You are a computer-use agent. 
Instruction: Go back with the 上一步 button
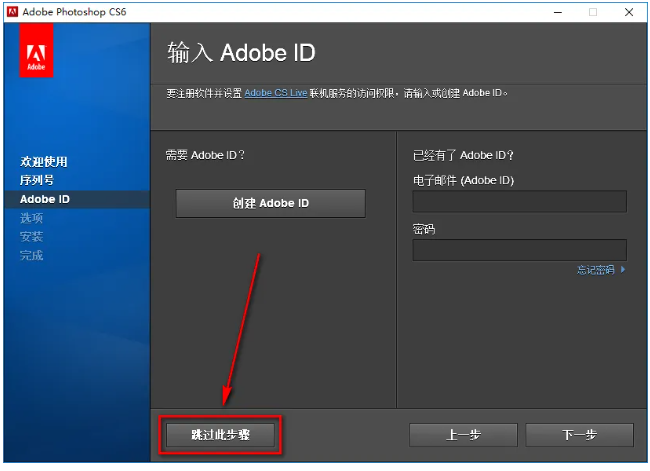[x=463, y=435]
